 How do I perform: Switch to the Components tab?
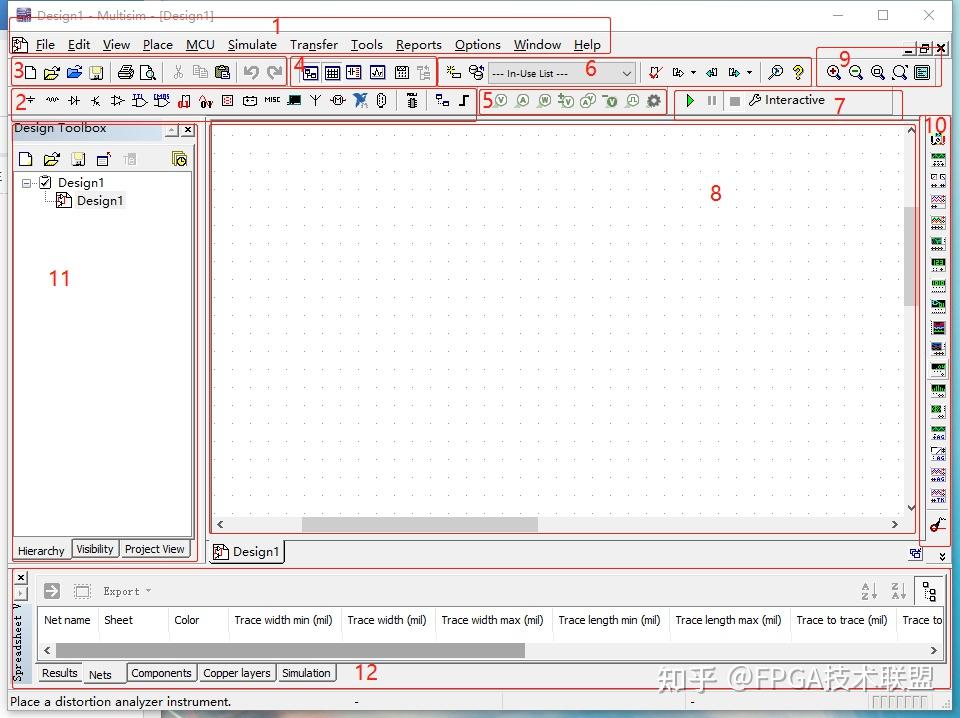pyautogui.click(x=161, y=673)
